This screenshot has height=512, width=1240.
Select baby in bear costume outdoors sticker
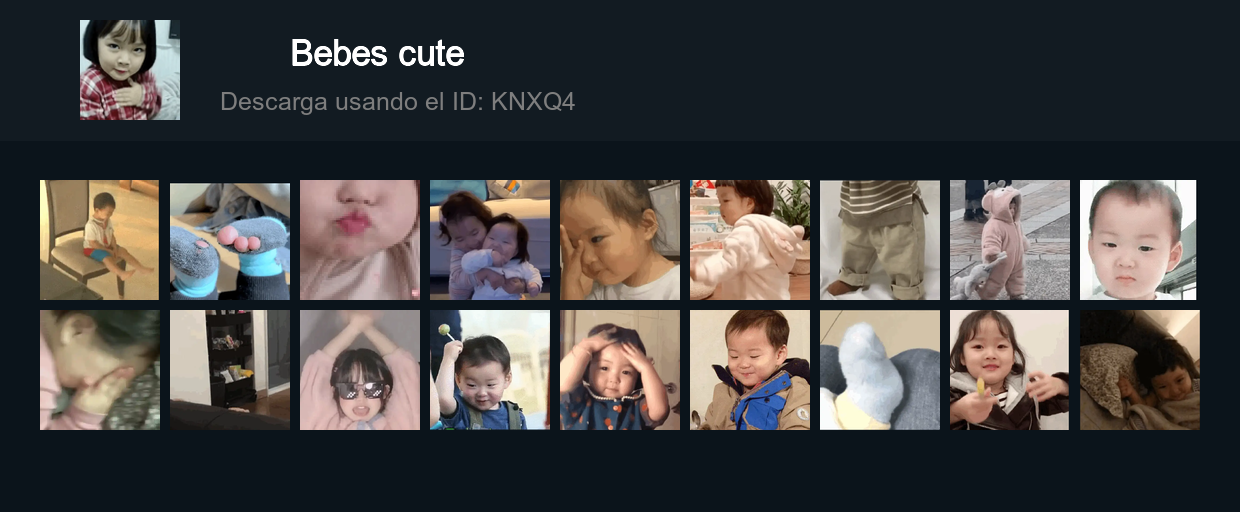(x=1010, y=240)
